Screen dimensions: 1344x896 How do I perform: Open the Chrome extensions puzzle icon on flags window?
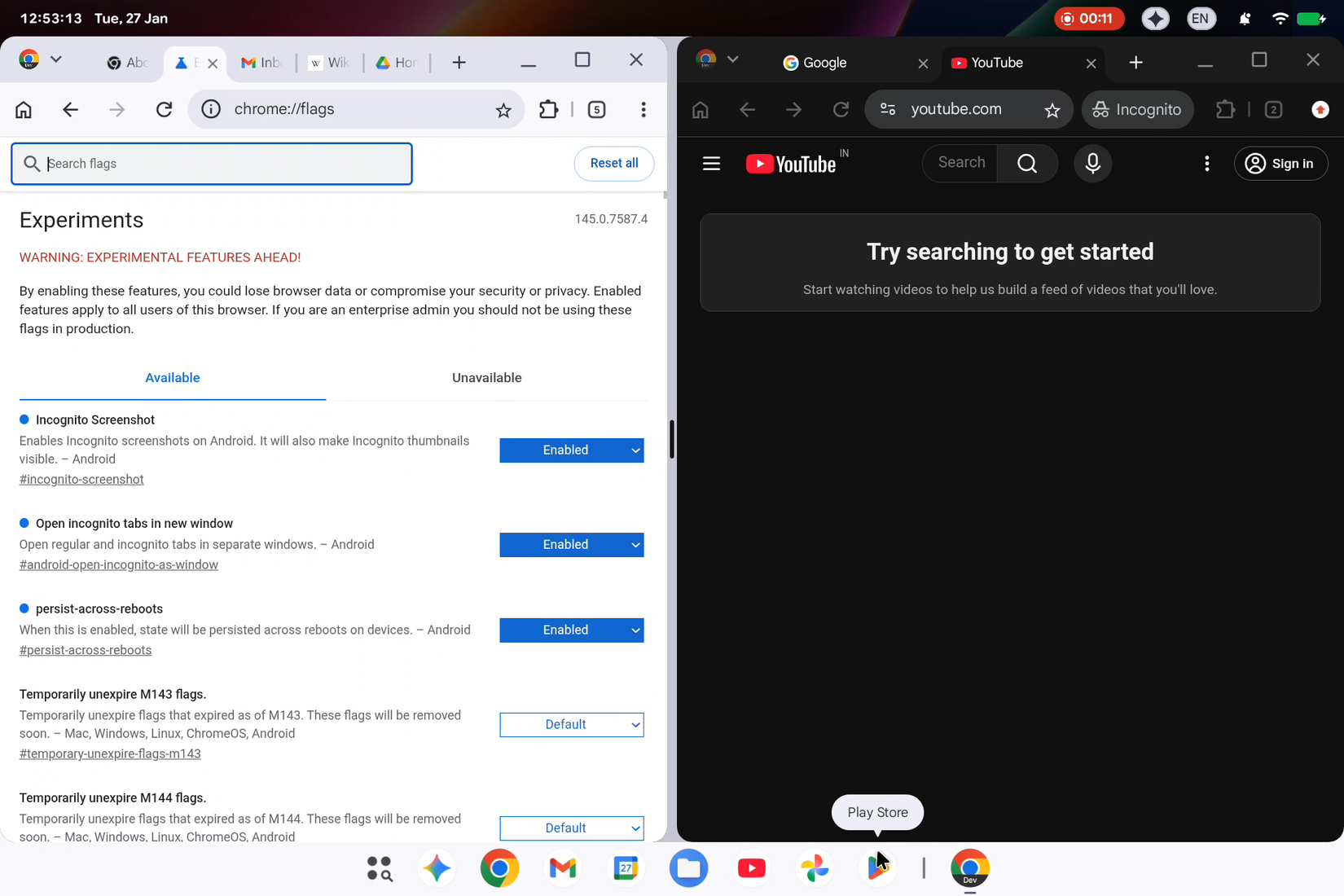[548, 109]
